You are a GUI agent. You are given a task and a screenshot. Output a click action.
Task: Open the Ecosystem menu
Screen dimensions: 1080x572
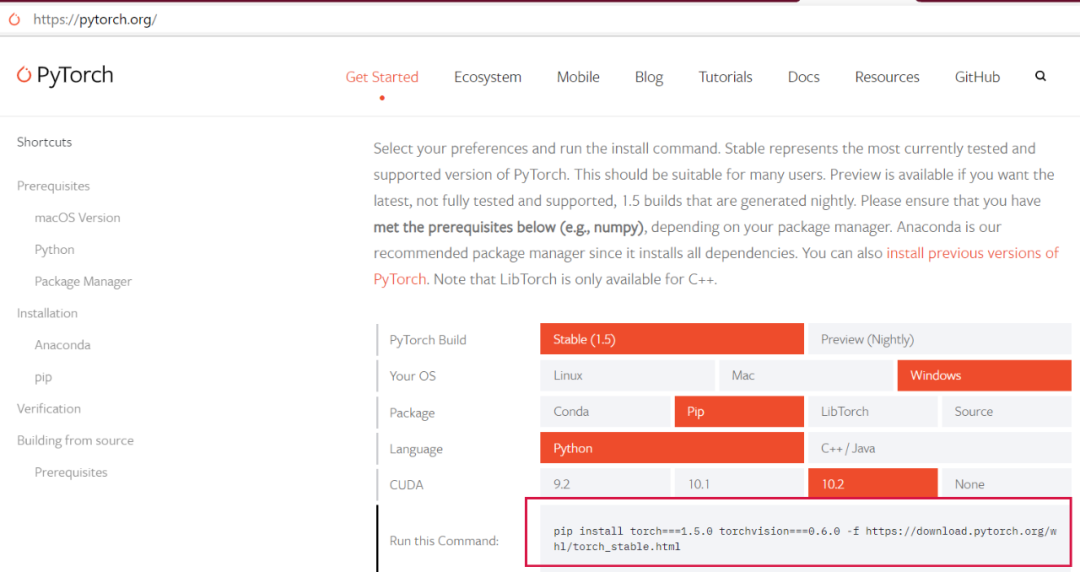(x=488, y=76)
